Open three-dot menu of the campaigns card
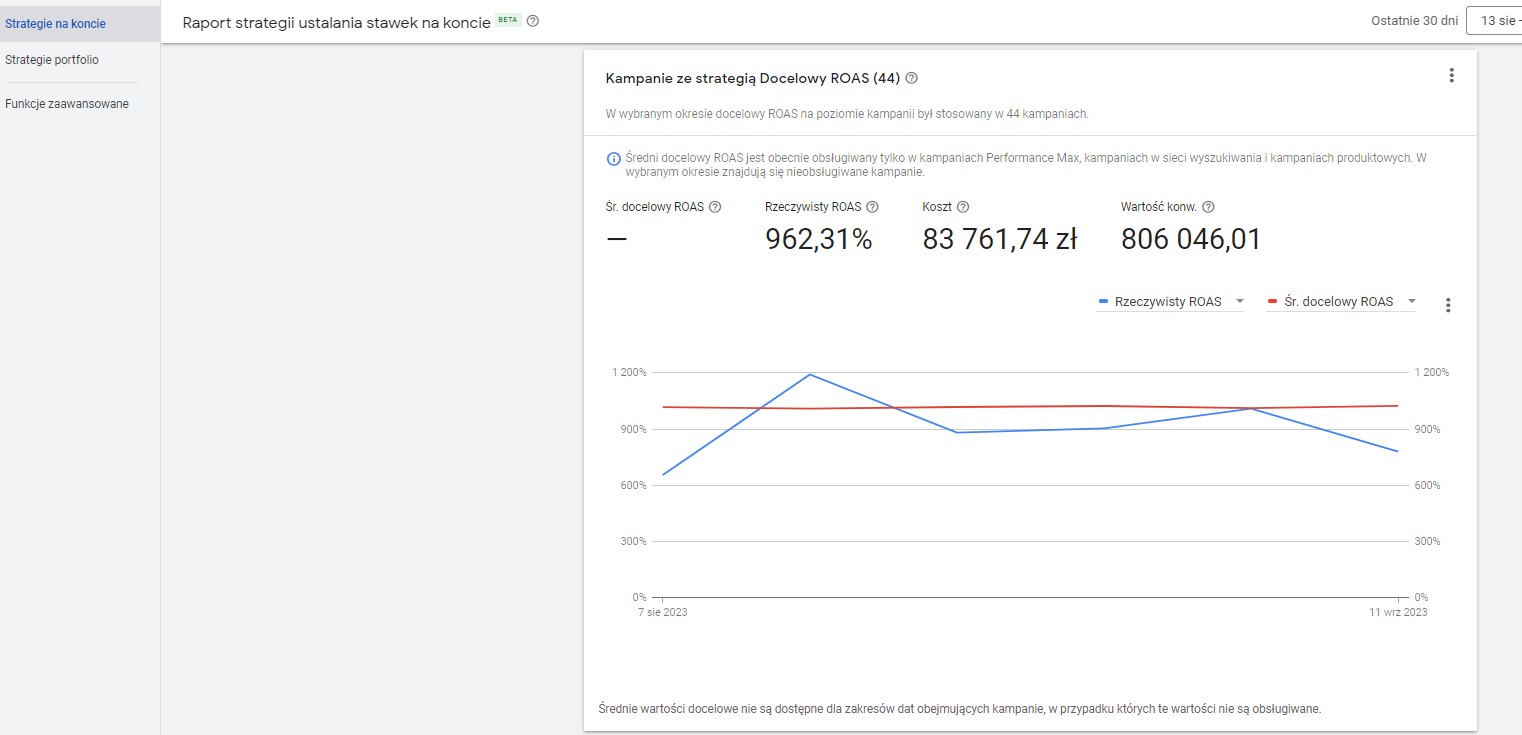Viewport: 1522px width, 735px height. [x=1451, y=75]
